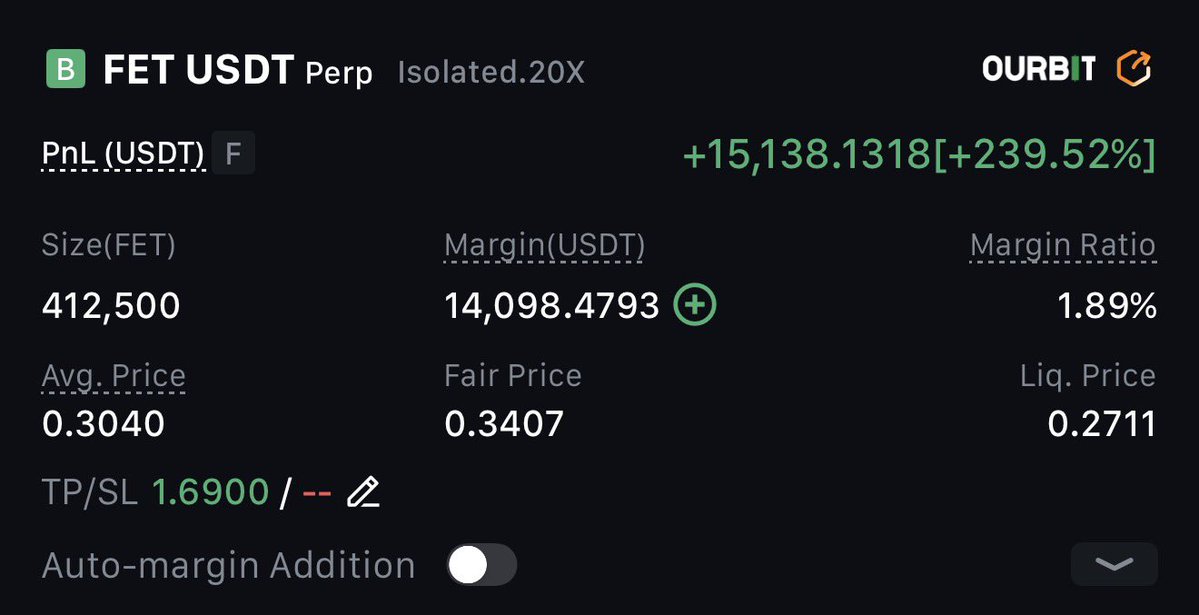Click the Avg. Price underlined label

[113, 376]
